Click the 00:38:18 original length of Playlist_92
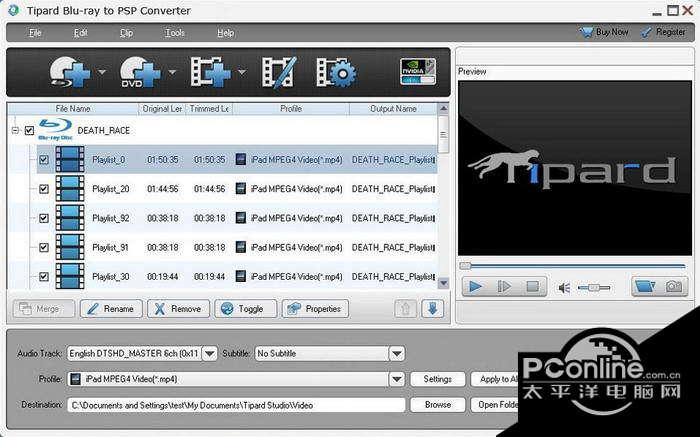The height and width of the screenshot is (437, 700). tap(162, 218)
